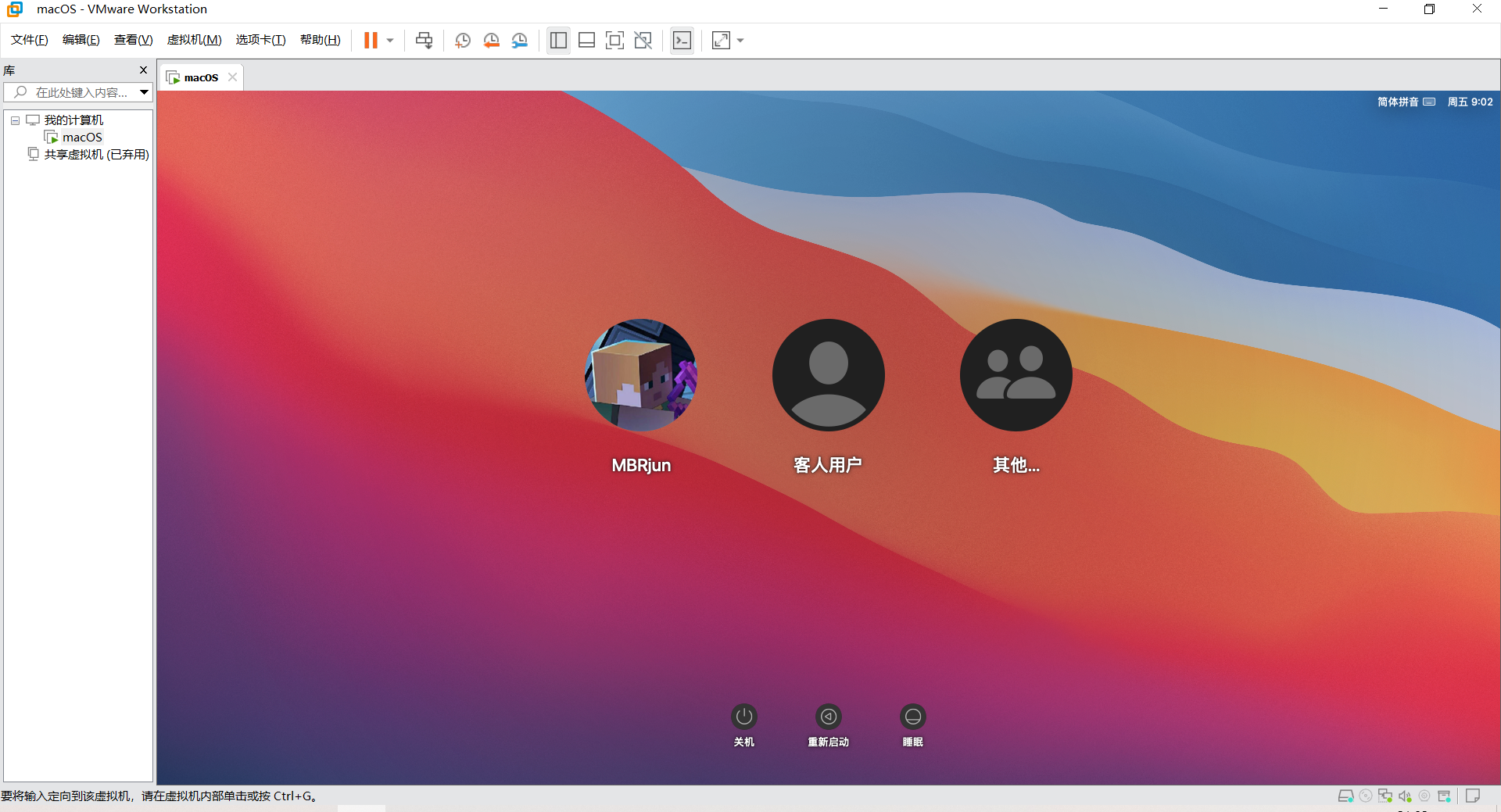Click the 其他... label

[x=1016, y=465]
